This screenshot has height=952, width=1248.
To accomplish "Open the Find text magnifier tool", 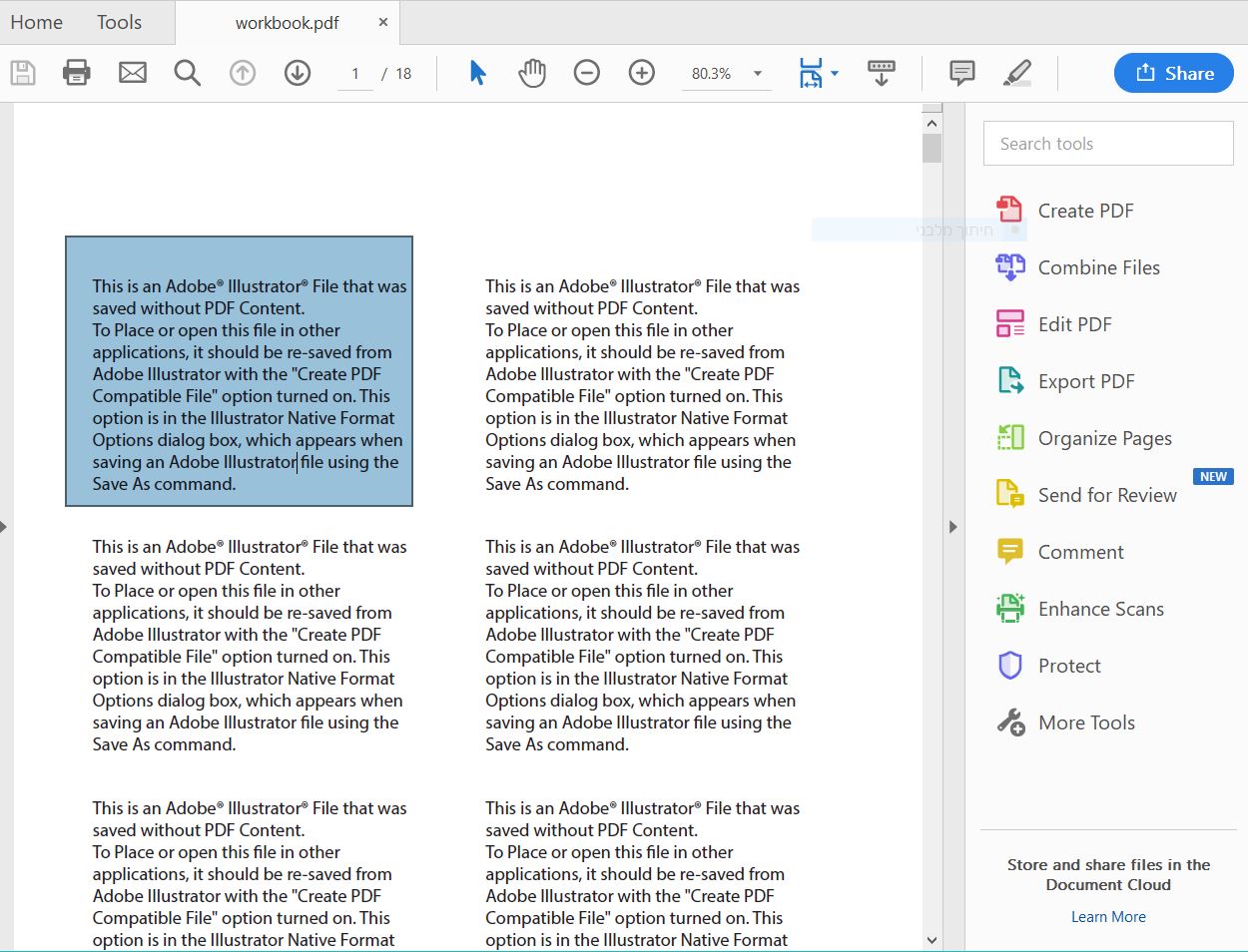I will [x=187, y=73].
